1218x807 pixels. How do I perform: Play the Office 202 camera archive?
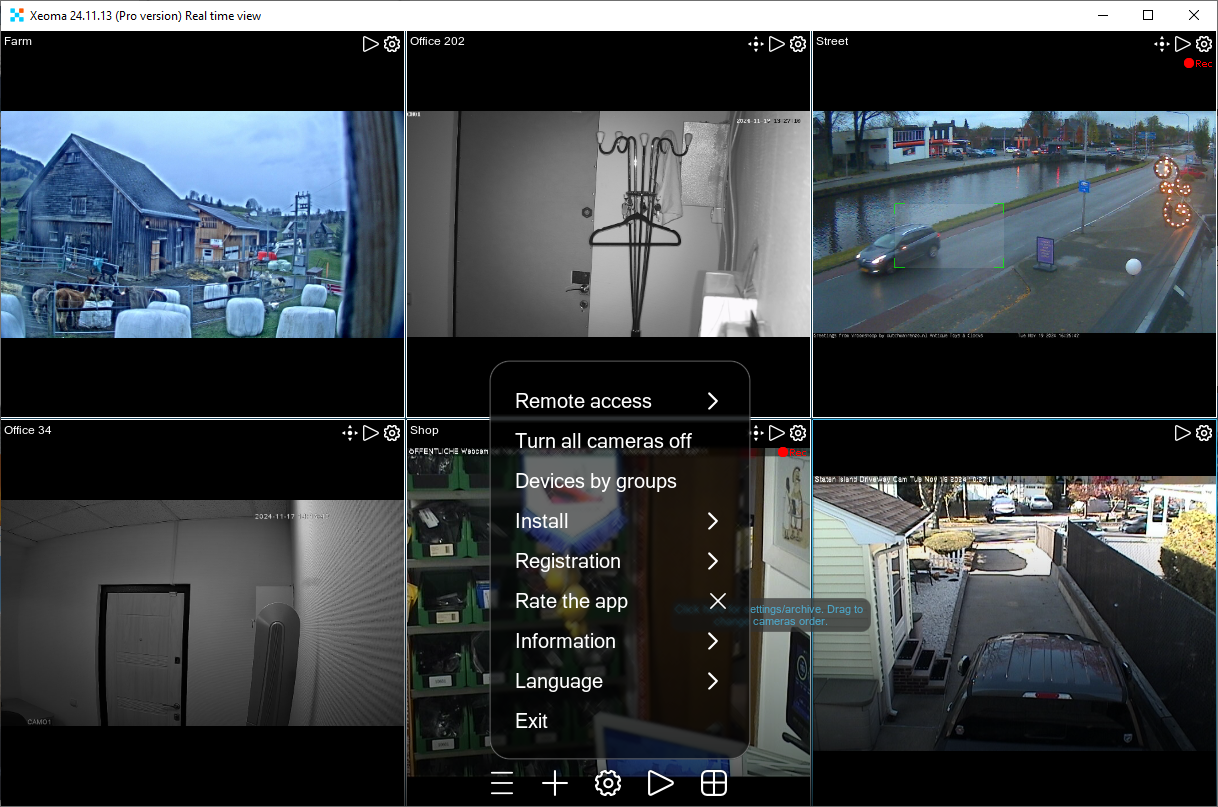777,44
